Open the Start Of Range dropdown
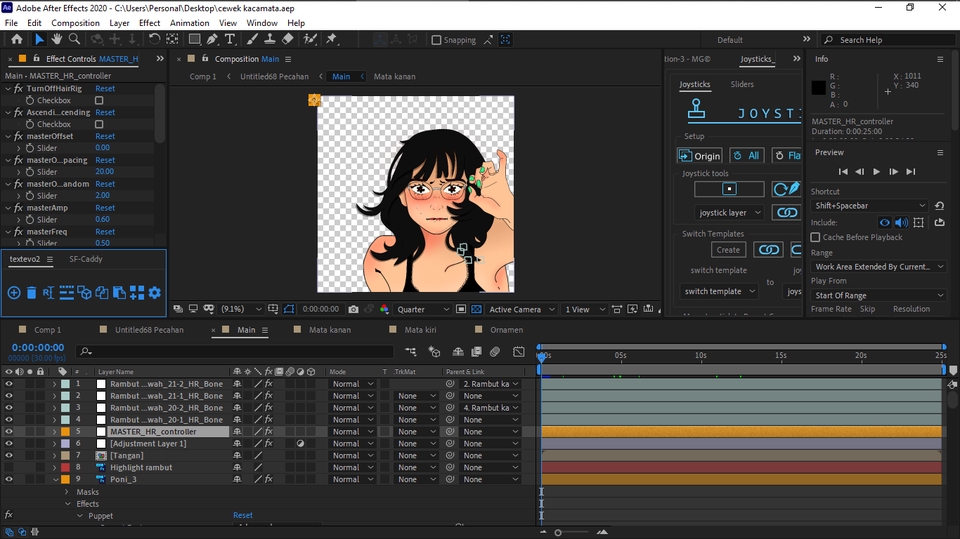This screenshot has width=960, height=539. tap(879, 295)
